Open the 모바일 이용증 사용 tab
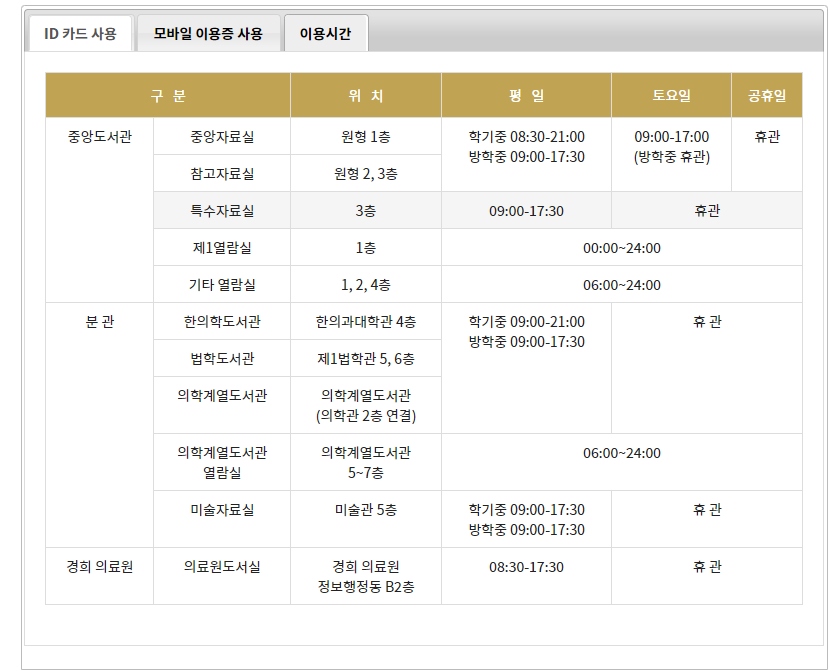The height and width of the screenshot is (671, 830). [x=208, y=34]
